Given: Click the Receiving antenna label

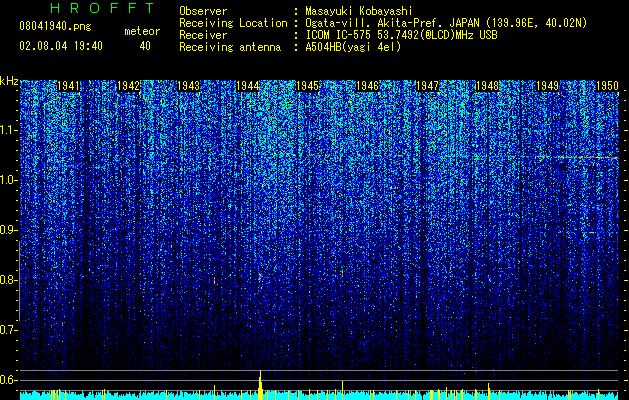Looking at the screenshot, I should (230, 47).
